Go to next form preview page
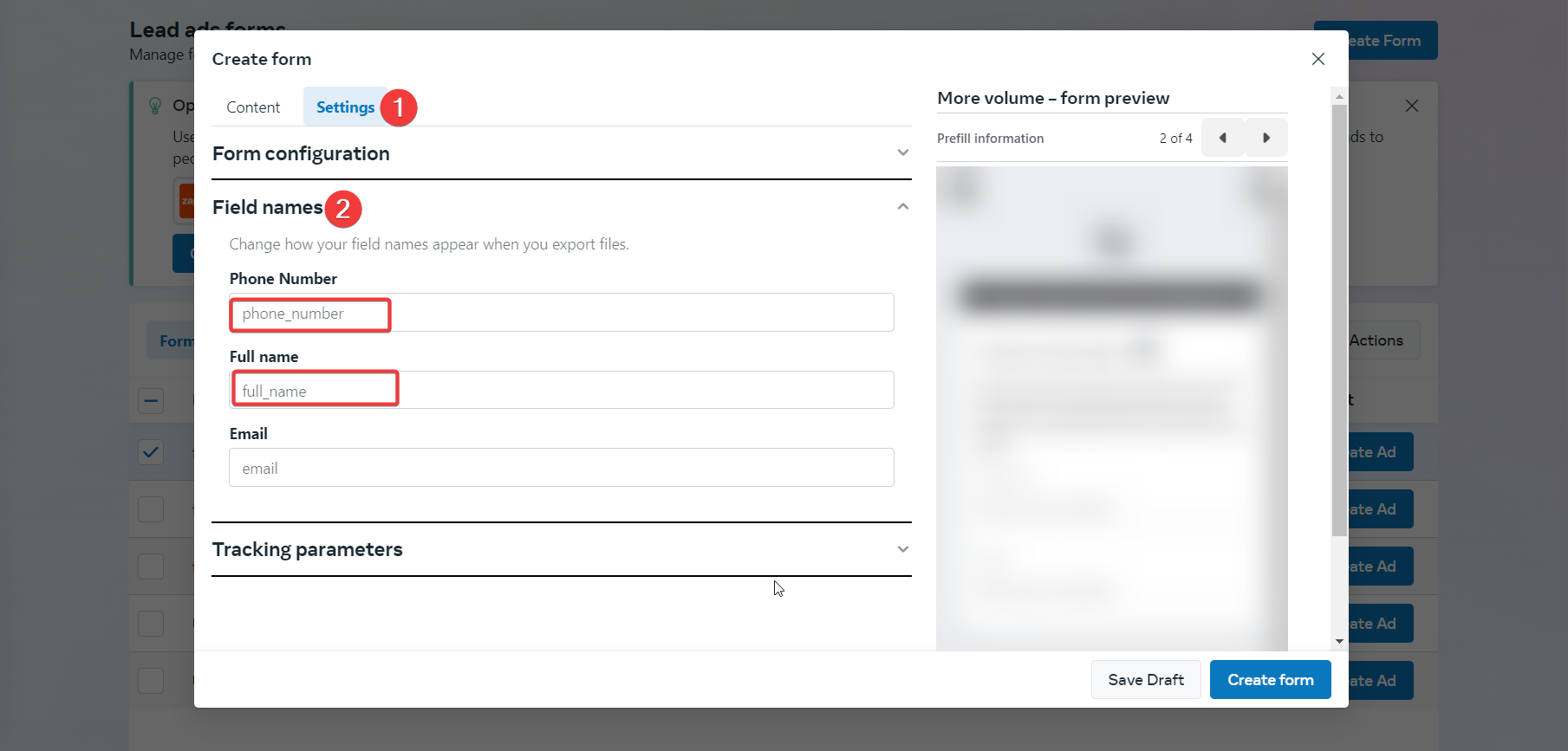The width and height of the screenshot is (1568, 751). tap(1266, 138)
